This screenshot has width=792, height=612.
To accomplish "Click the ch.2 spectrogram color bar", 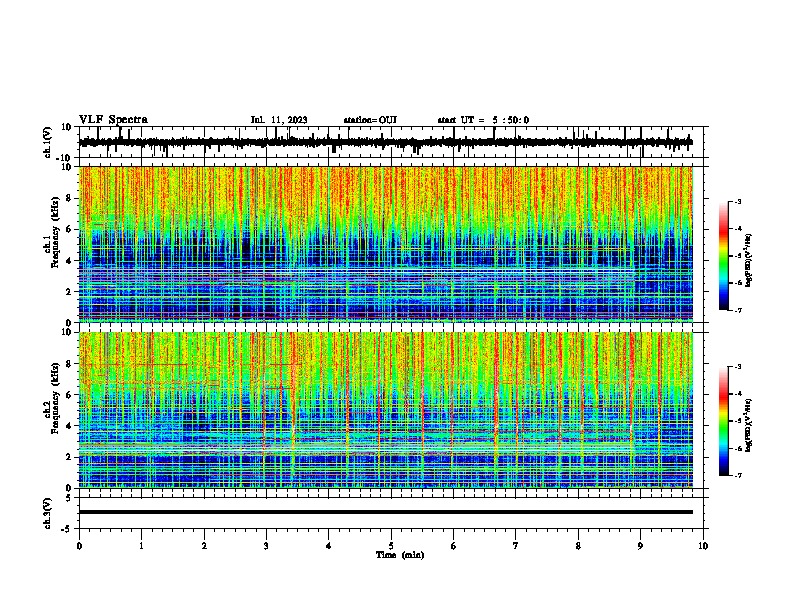I will 723,421.
